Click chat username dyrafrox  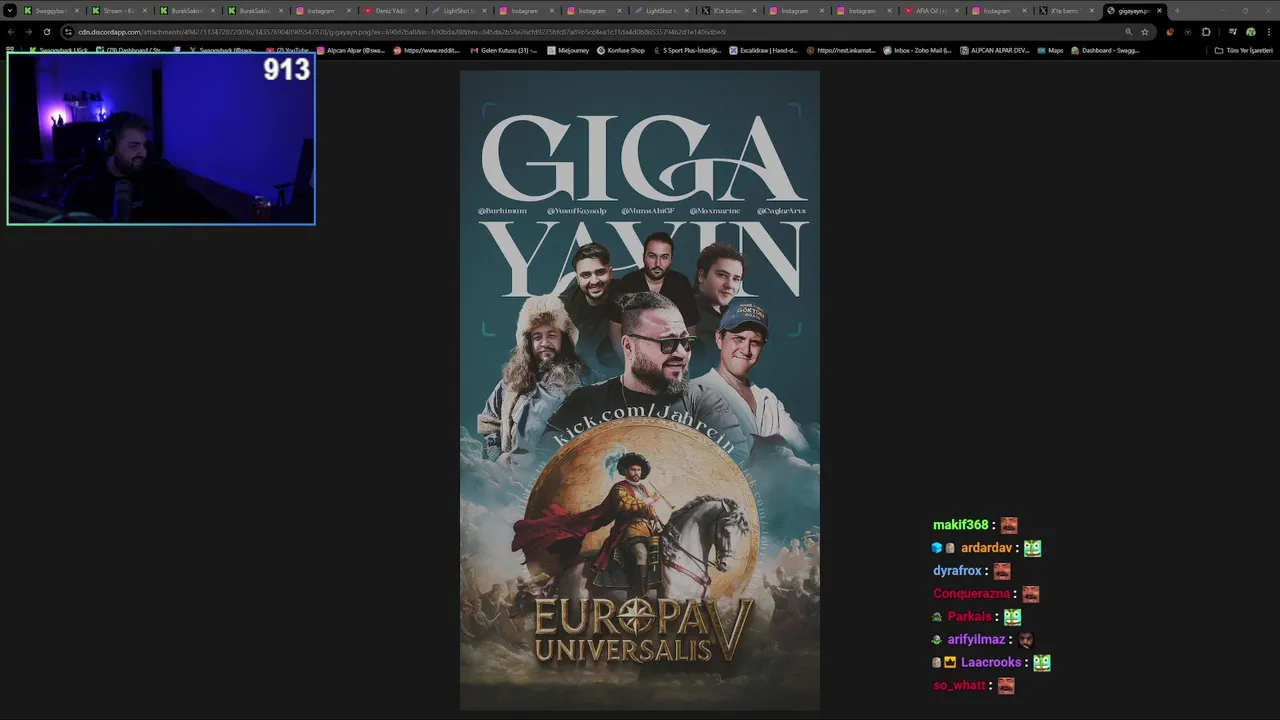pyautogui.click(x=957, y=571)
